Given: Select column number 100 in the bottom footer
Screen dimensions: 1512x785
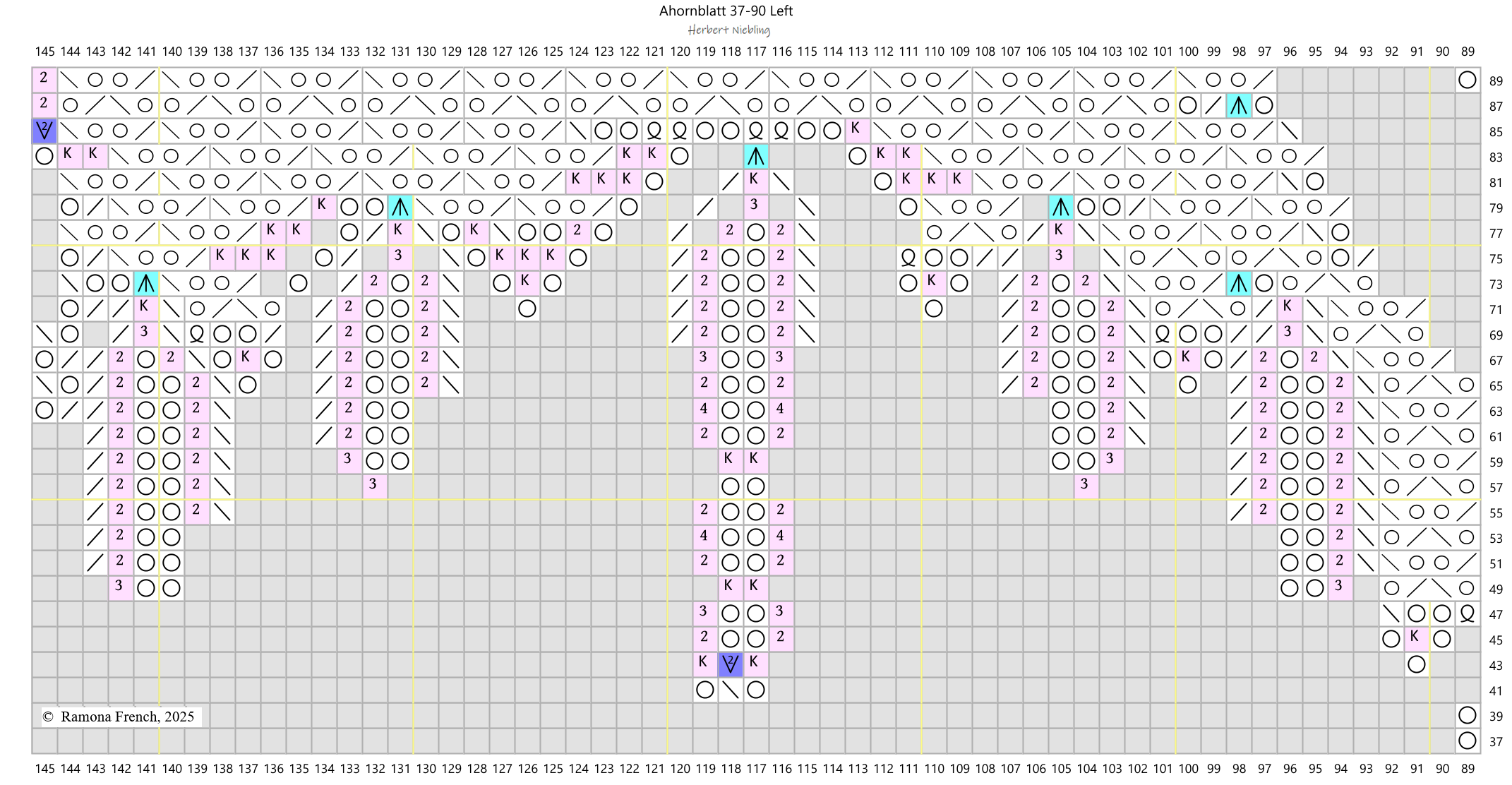Looking at the screenshot, I should tap(1188, 768).
